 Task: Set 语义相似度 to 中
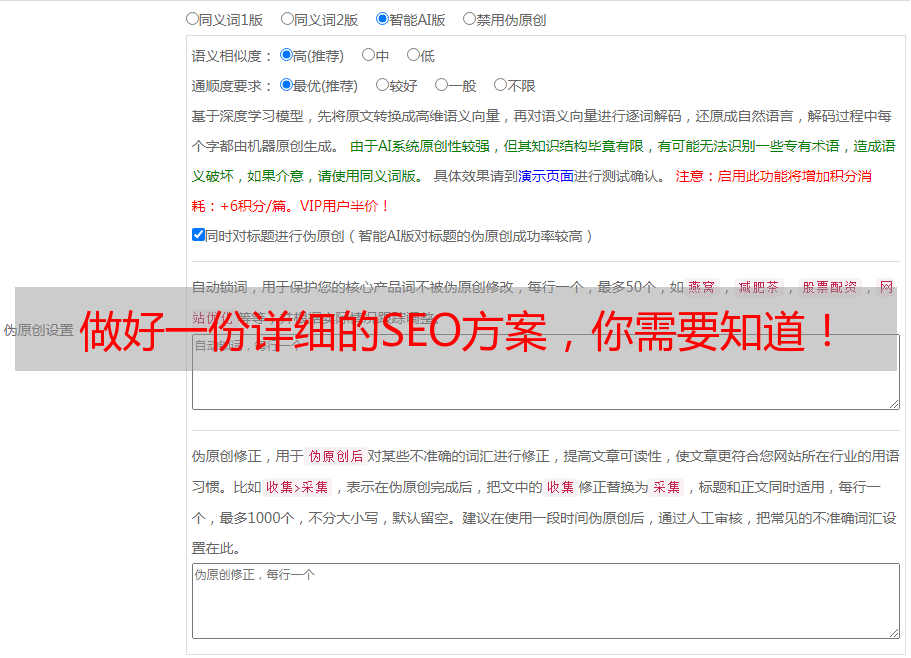(x=368, y=55)
